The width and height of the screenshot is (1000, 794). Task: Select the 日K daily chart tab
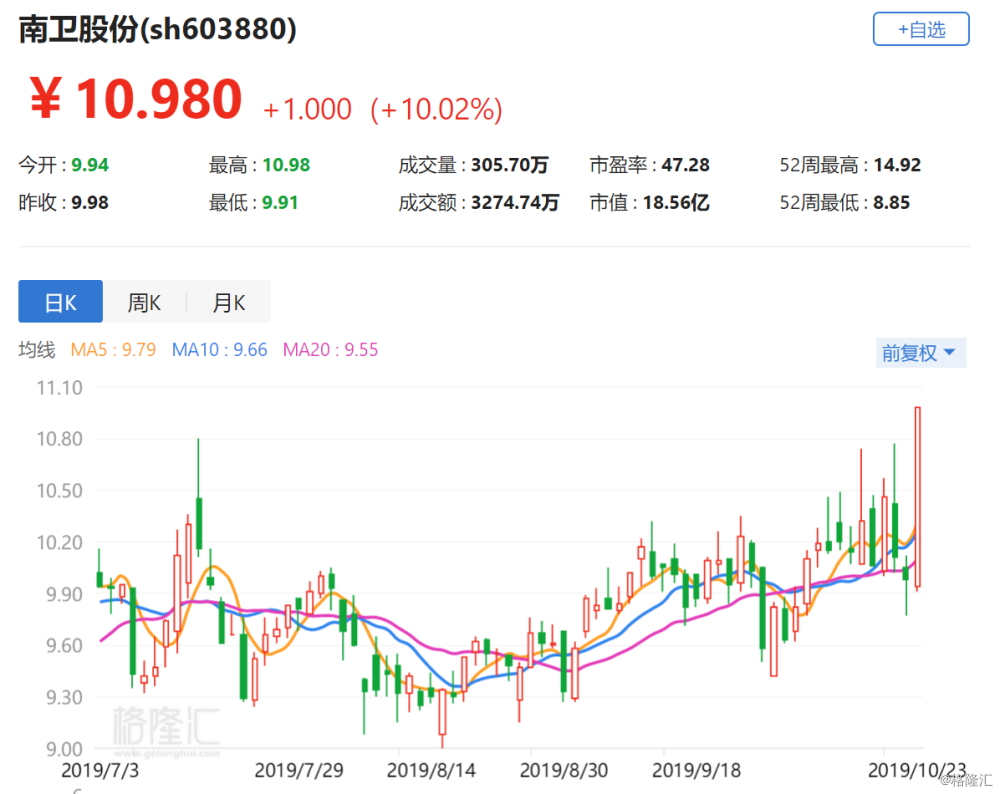coord(61,302)
